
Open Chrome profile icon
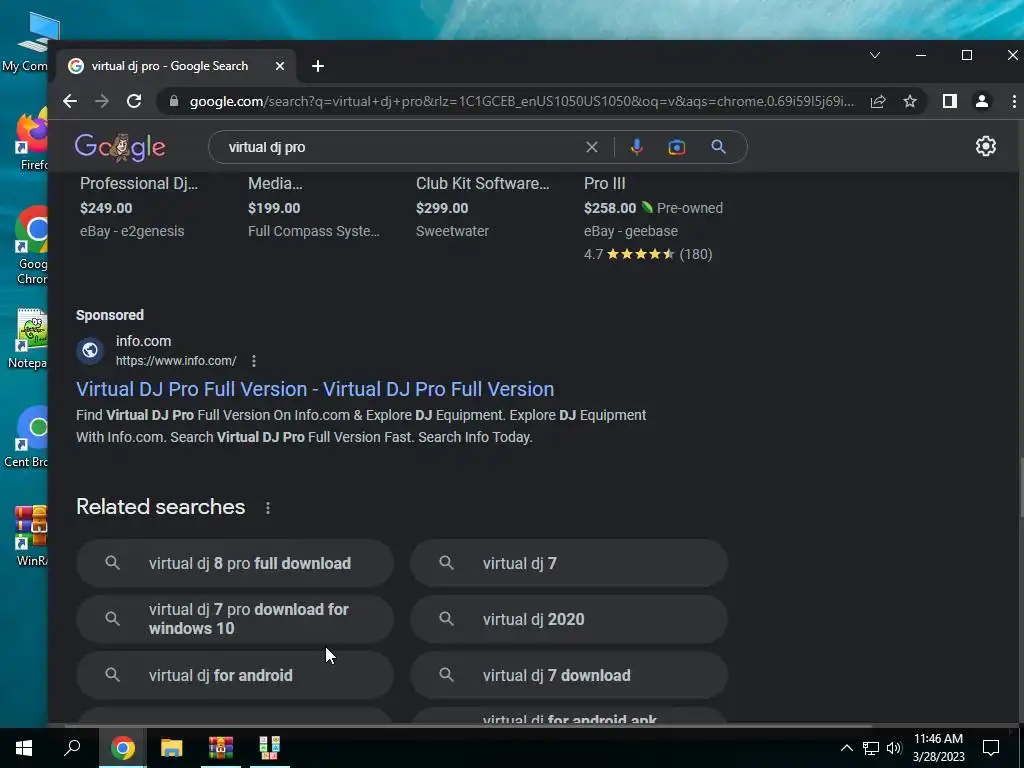982,101
